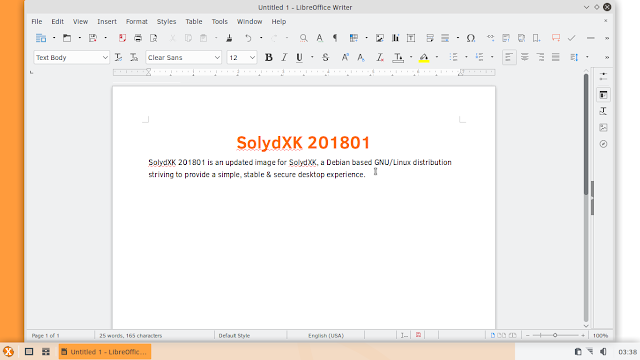This screenshot has height=360, width=640.
Task: Expand the highlighting color dropdown arrow
Action: point(437,58)
